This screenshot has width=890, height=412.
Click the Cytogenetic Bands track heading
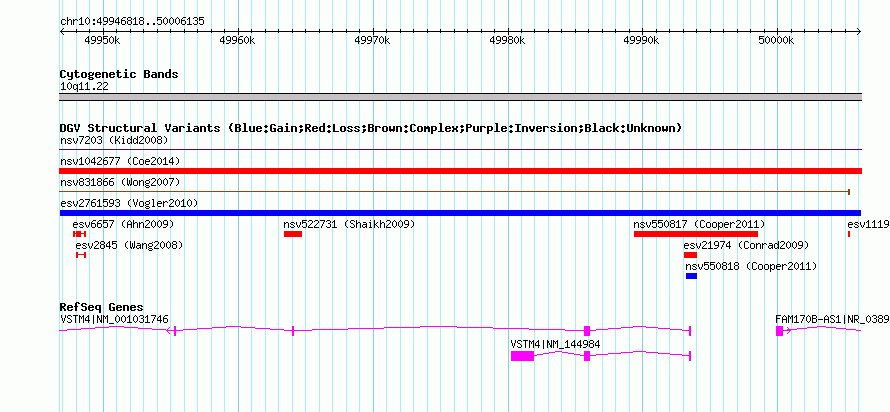[119, 74]
